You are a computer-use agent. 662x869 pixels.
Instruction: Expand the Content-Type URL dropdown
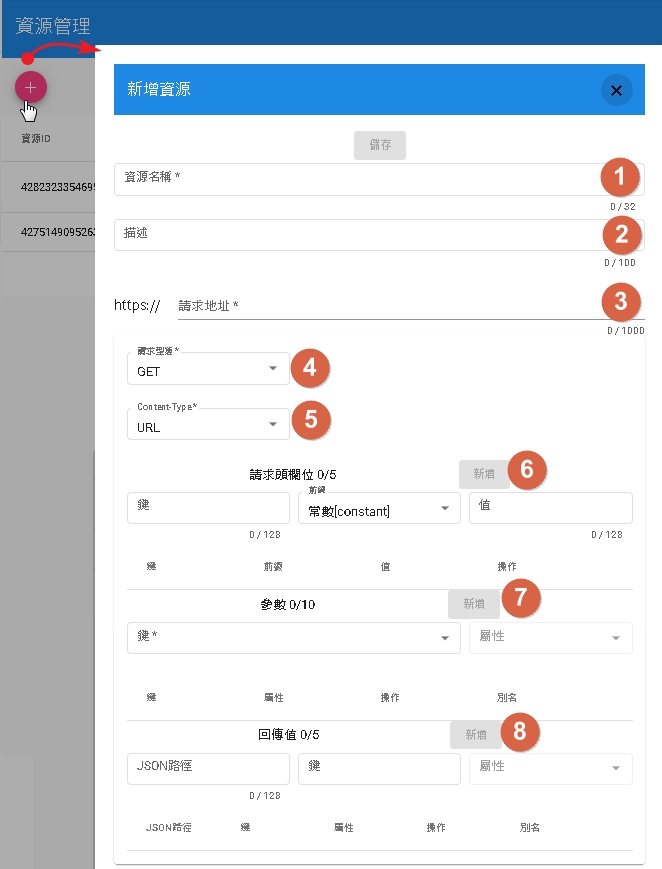click(x=208, y=425)
